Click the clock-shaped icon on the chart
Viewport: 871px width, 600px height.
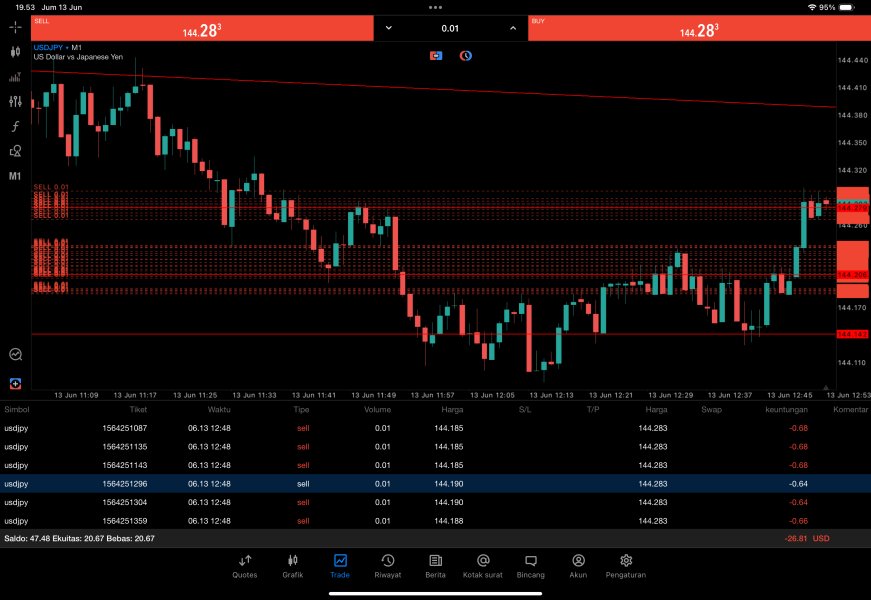(x=465, y=56)
